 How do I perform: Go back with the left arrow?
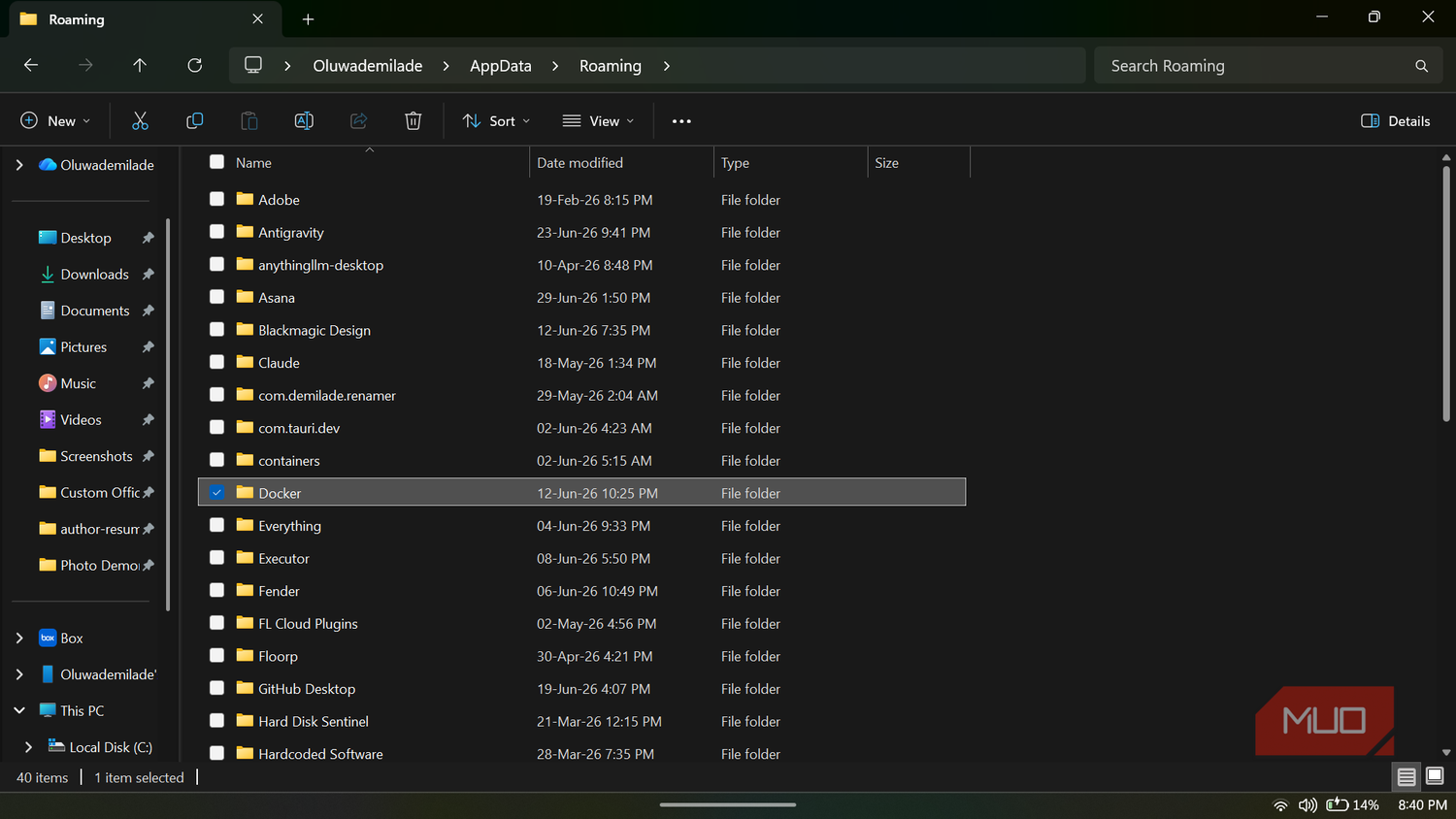tap(31, 65)
